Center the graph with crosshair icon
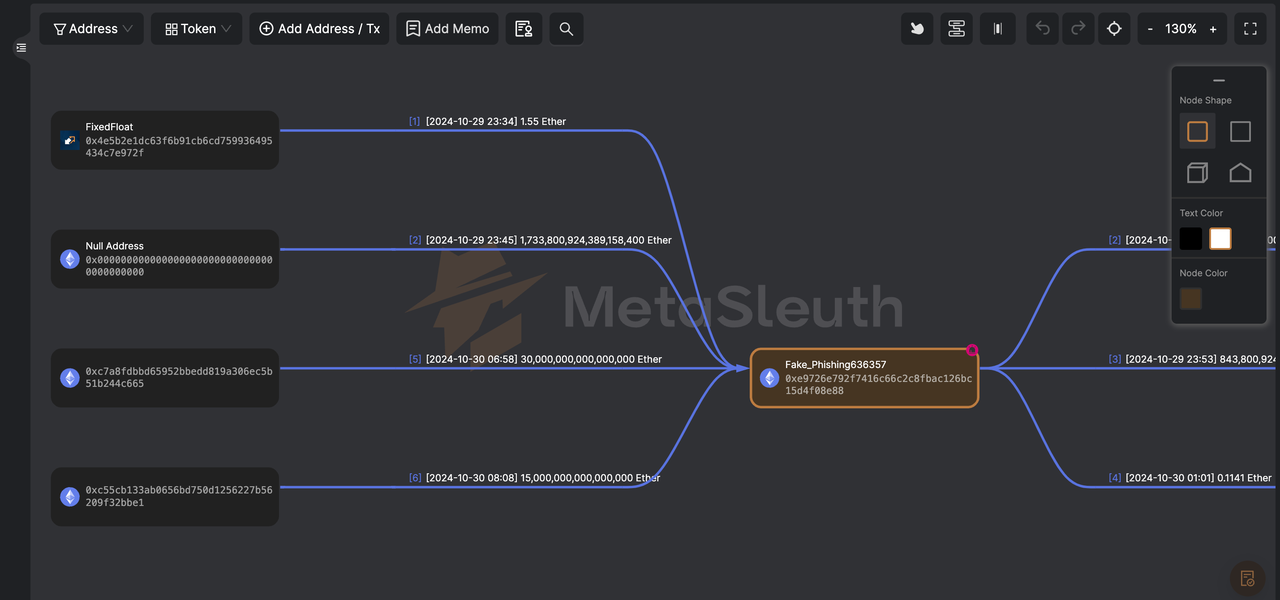Screen dimensions: 1280x600 (x=1114, y=29)
